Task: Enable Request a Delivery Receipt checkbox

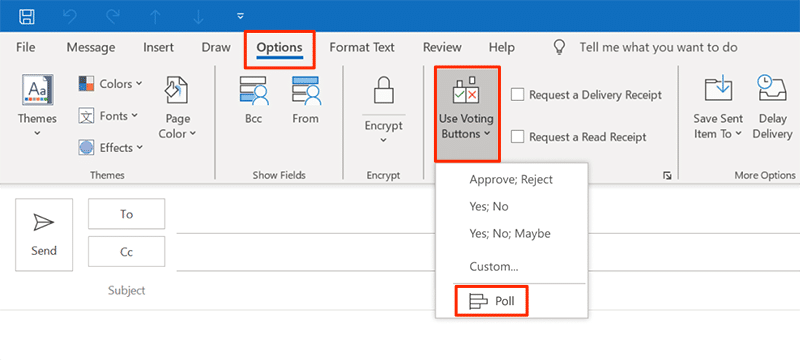Action: 517,95
